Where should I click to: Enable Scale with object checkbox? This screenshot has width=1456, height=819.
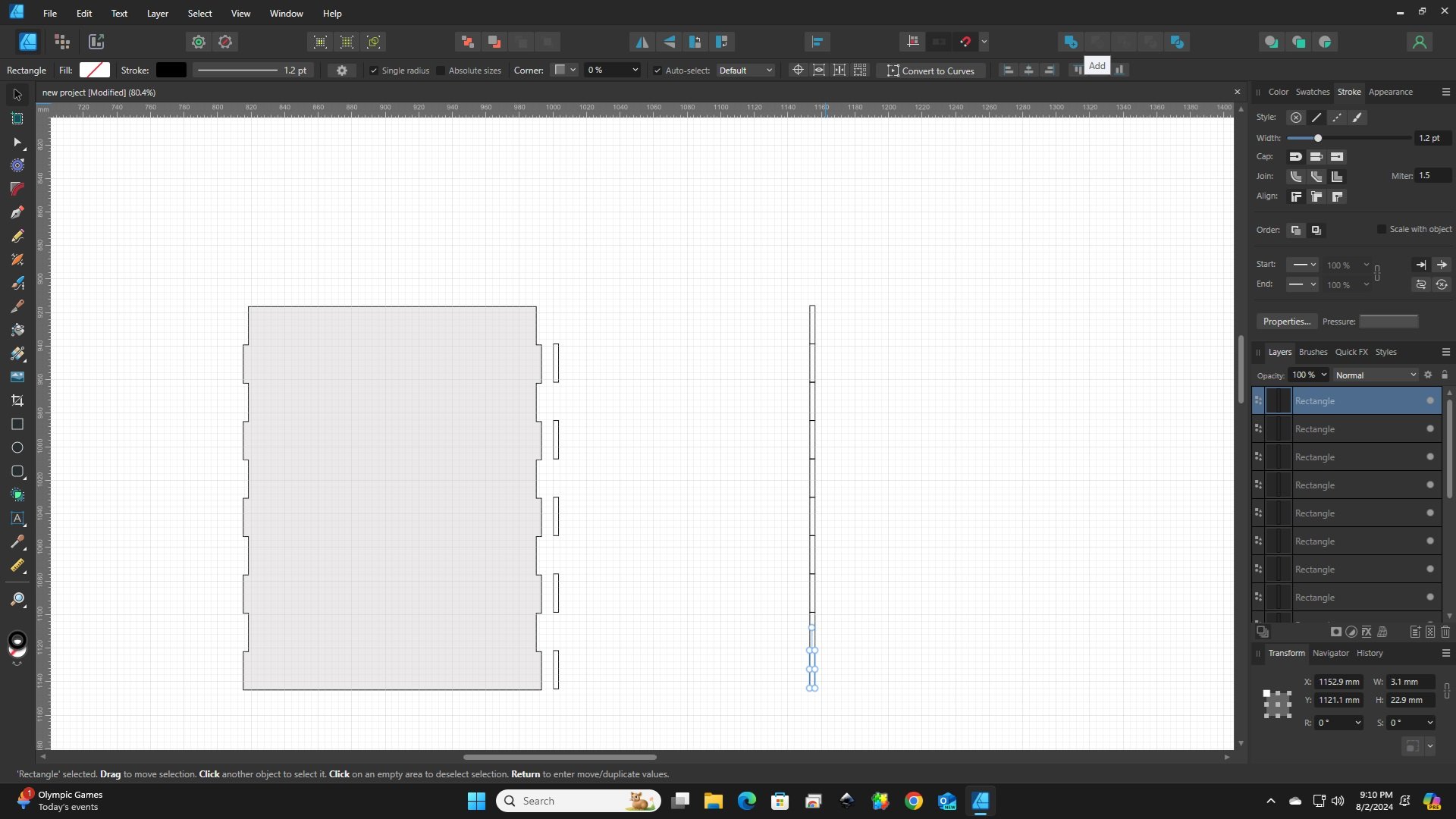click(1382, 229)
